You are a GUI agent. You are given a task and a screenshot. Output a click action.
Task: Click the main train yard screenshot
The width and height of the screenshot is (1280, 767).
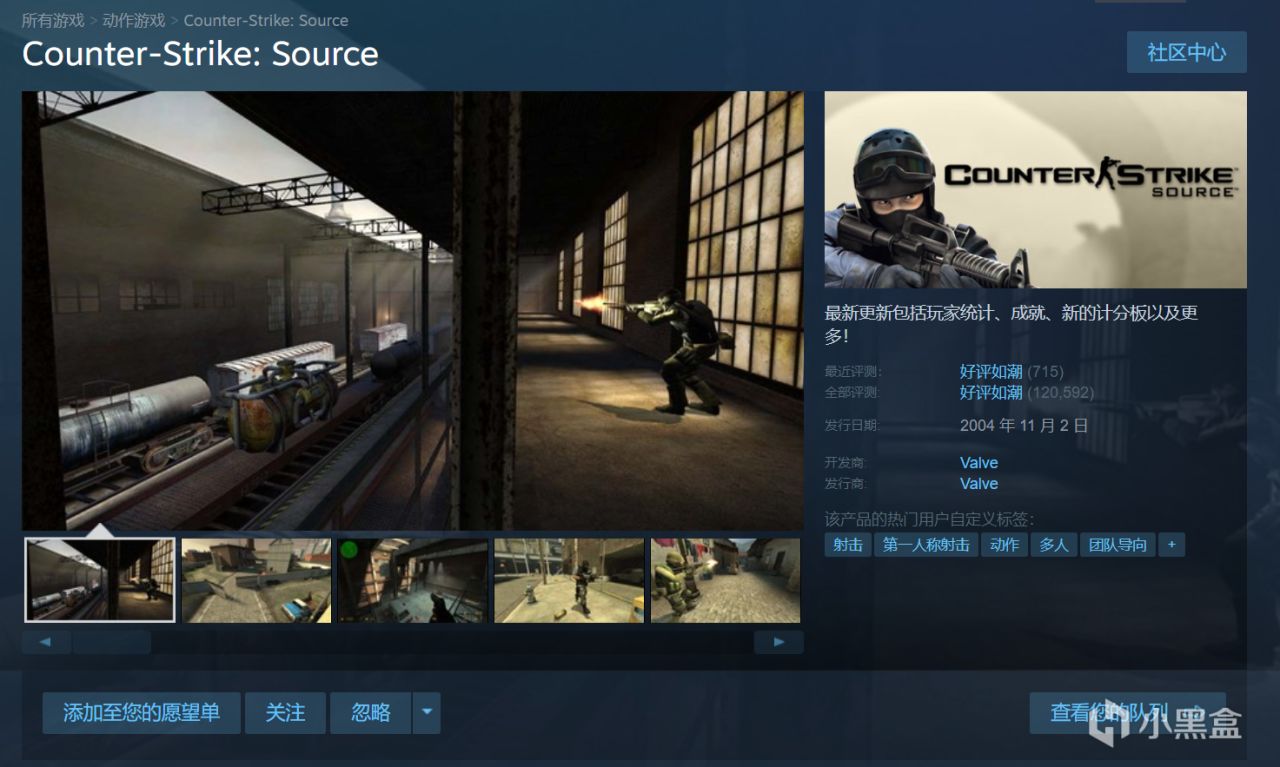click(x=412, y=310)
